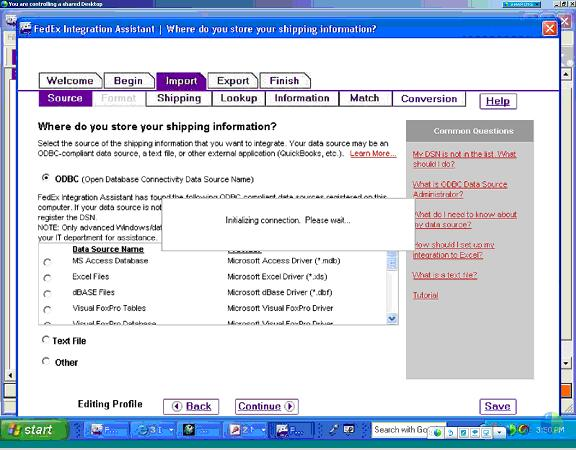Screen dimensions: 576x450
Task: Select Visual FoxPro Tables data source
Action: click(x=47, y=309)
